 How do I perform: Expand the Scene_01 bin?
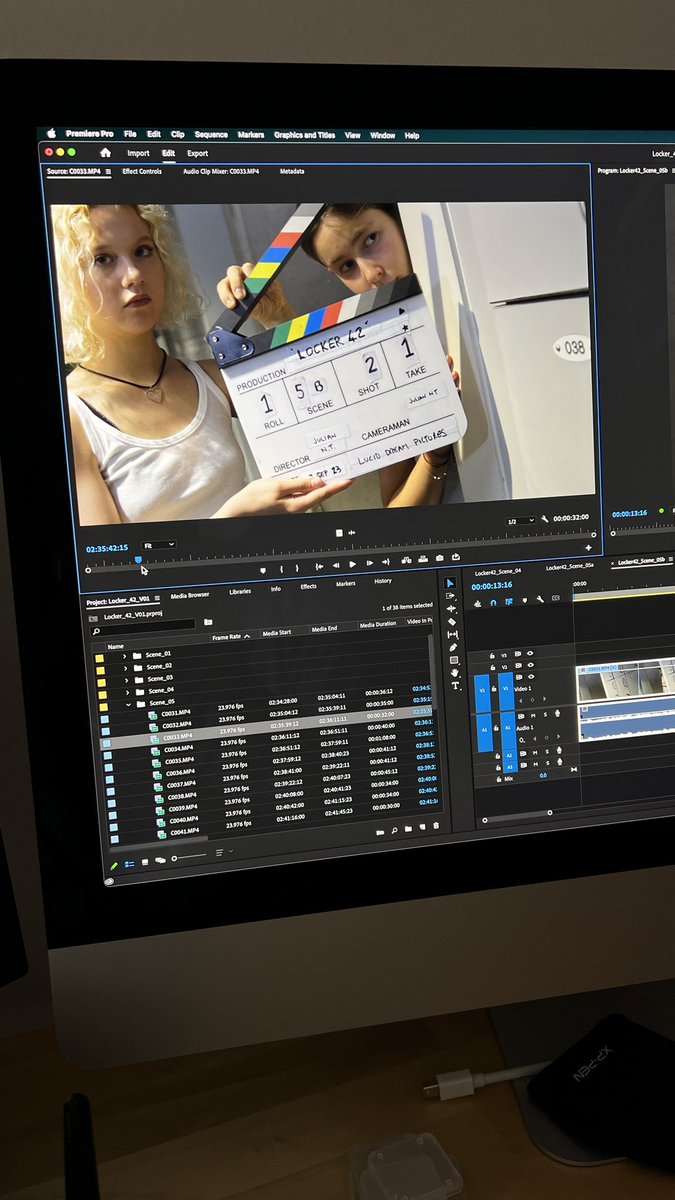point(125,657)
